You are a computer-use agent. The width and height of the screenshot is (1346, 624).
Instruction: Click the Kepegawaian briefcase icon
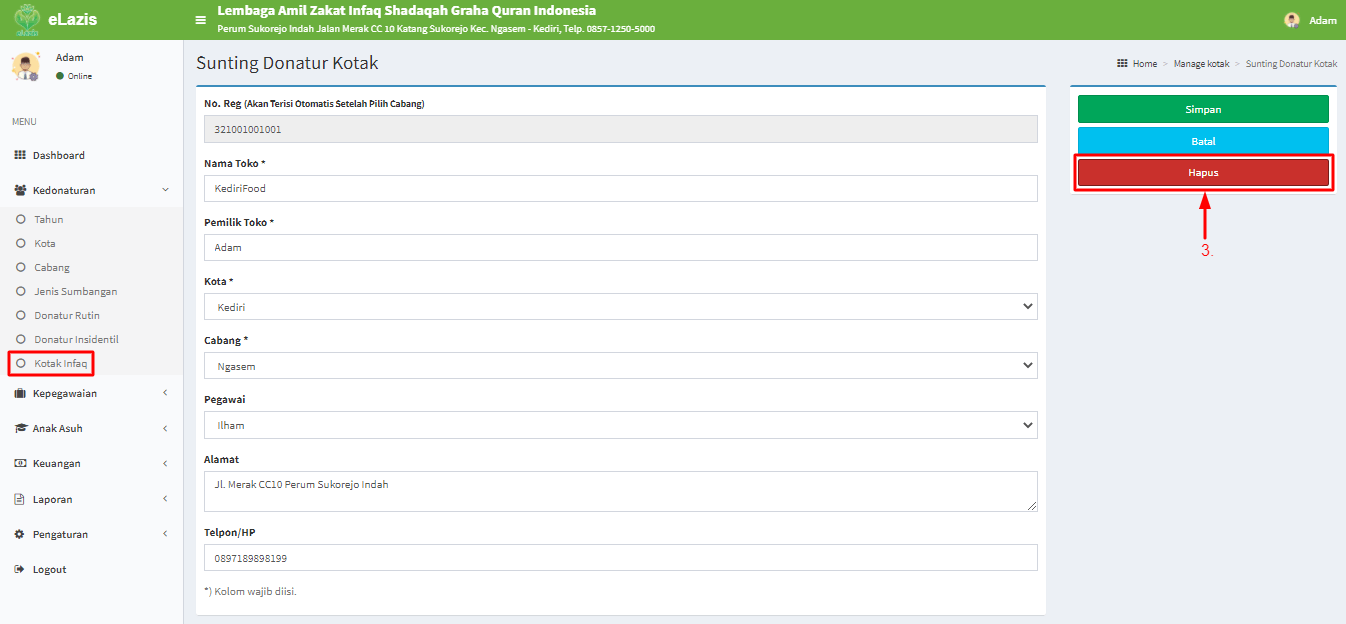click(x=20, y=393)
